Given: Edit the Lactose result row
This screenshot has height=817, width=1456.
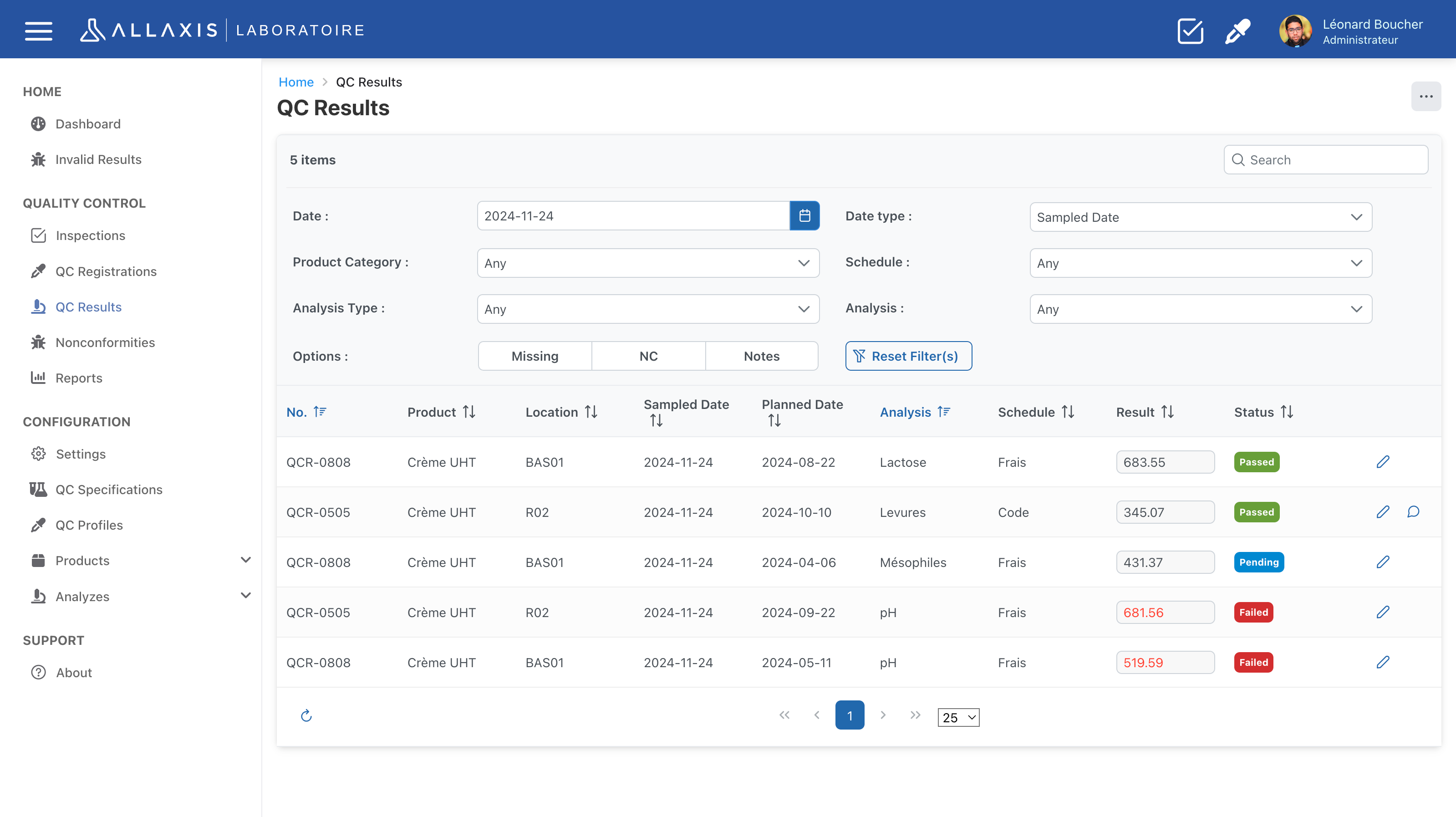Looking at the screenshot, I should (x=1383, y=462).
